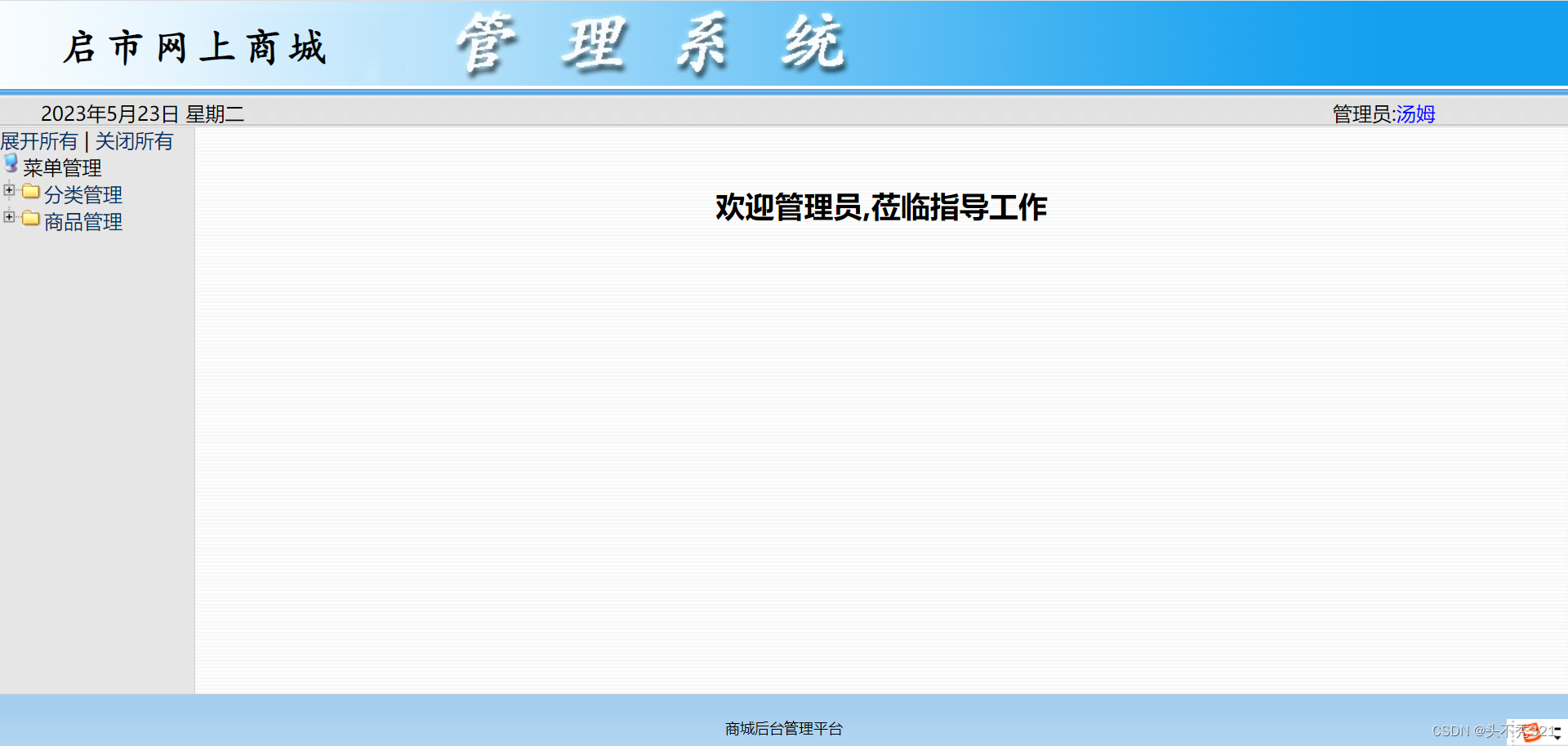
Task: Expand the 分类管理 tree node
Action: 9,190
